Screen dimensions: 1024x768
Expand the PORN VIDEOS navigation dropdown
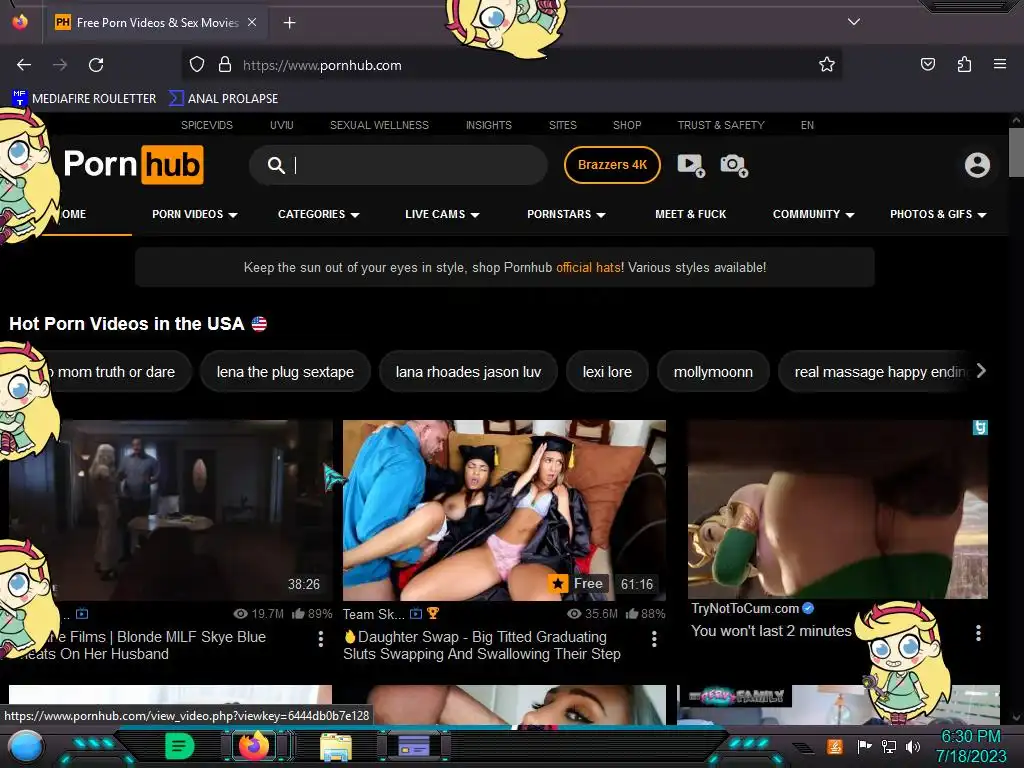point(195,214)
